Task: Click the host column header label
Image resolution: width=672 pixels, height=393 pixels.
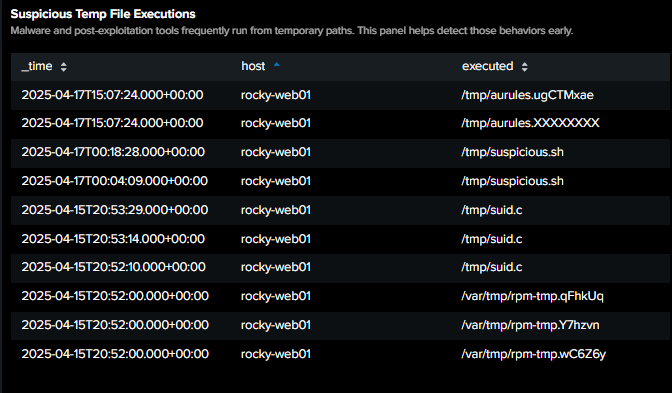Action: pyautogui.click(x=253, y=66)
